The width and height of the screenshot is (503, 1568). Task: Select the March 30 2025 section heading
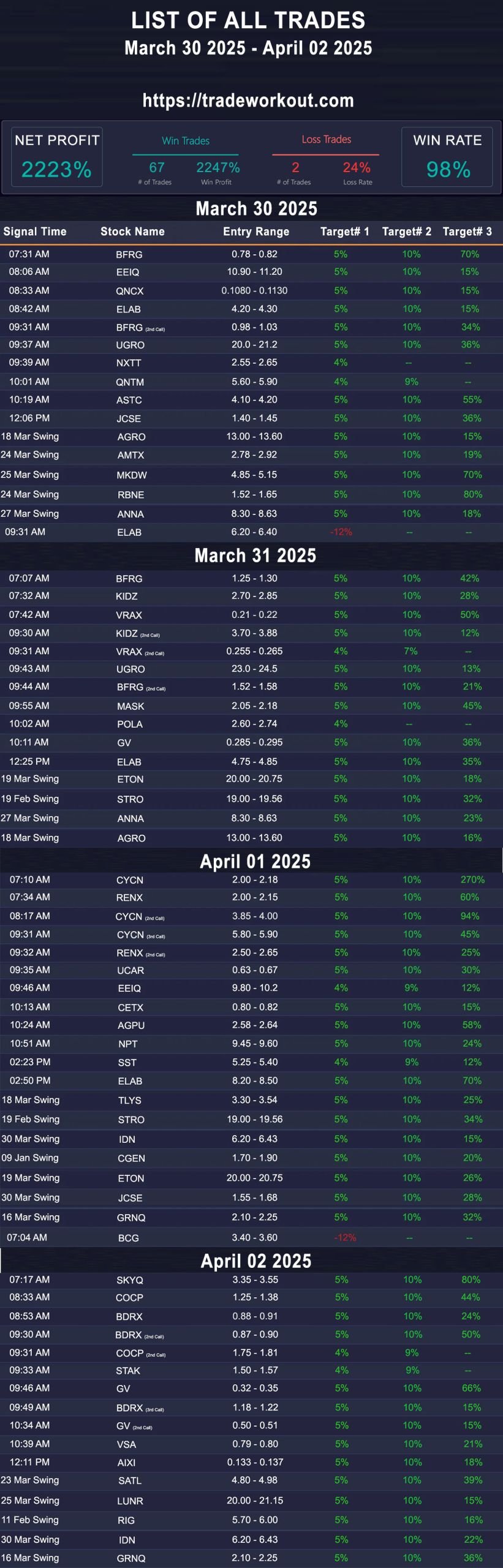[x=256, y=209]
